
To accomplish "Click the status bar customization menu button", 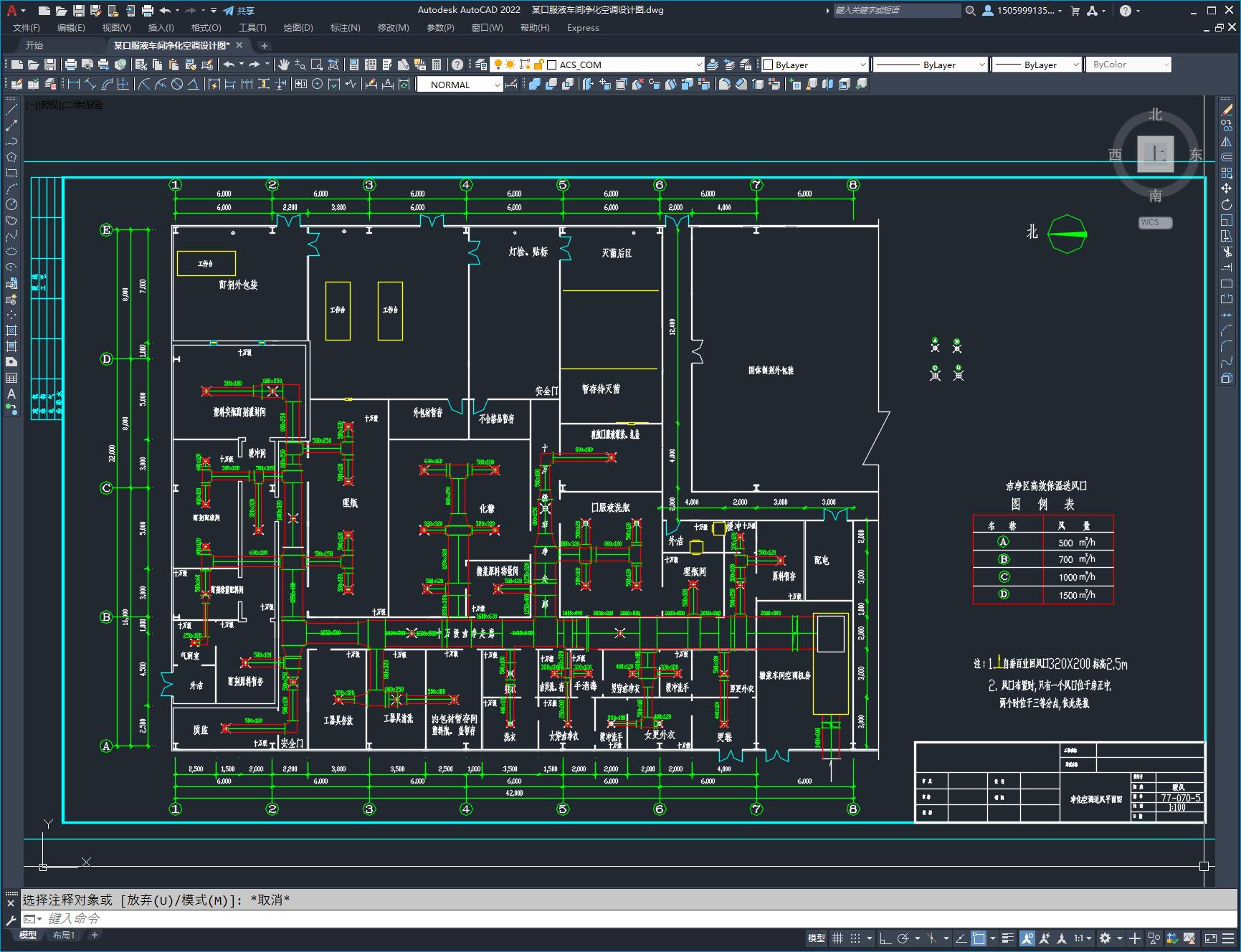I will [1229, 938].
